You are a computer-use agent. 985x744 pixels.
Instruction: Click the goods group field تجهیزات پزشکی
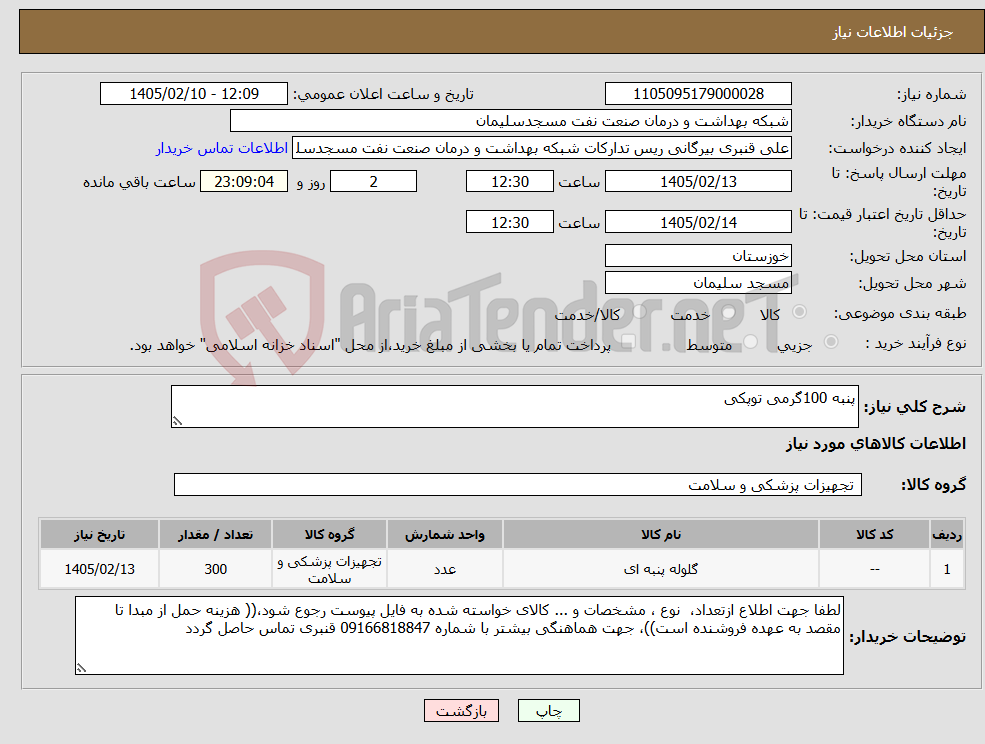(x=518, y=485)
